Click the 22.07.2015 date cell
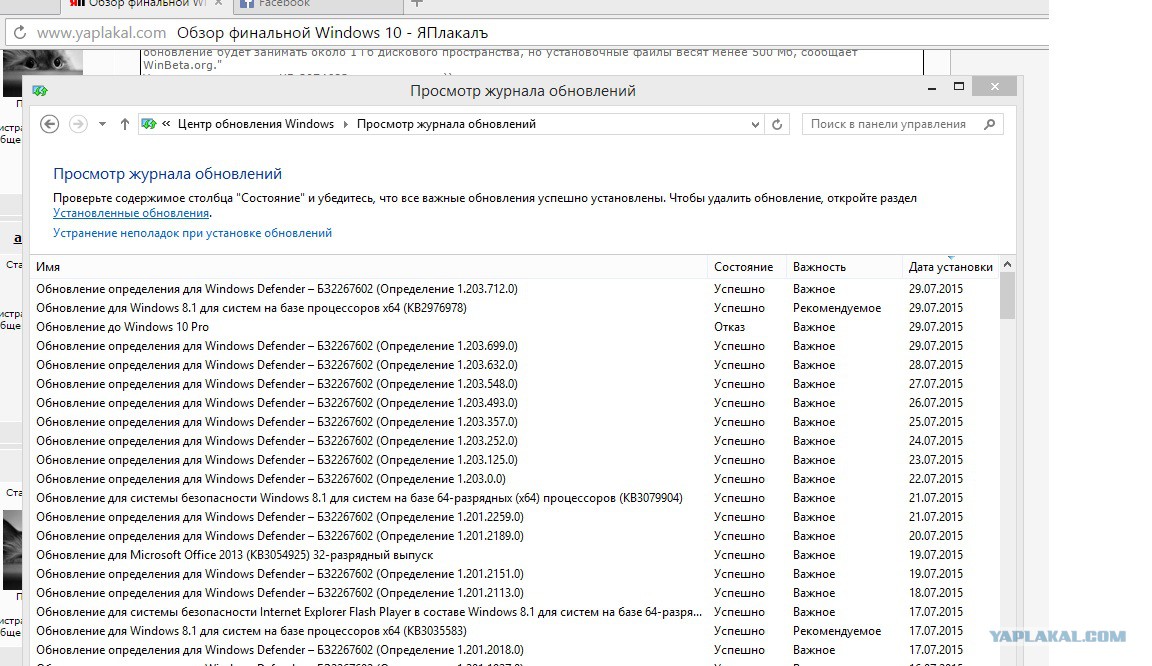 coord(935,479)
